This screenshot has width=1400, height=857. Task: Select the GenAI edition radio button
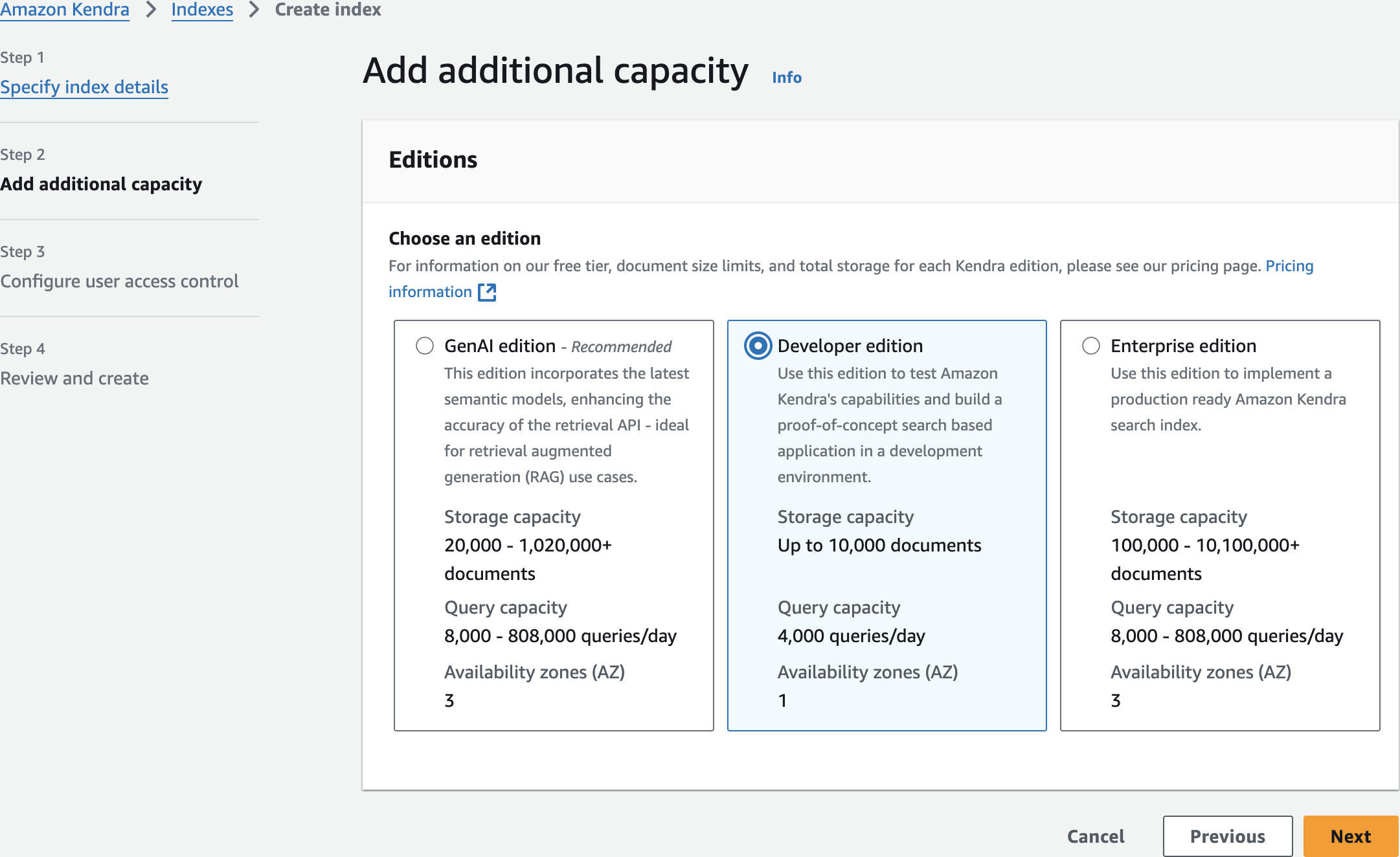coord(425,346)
